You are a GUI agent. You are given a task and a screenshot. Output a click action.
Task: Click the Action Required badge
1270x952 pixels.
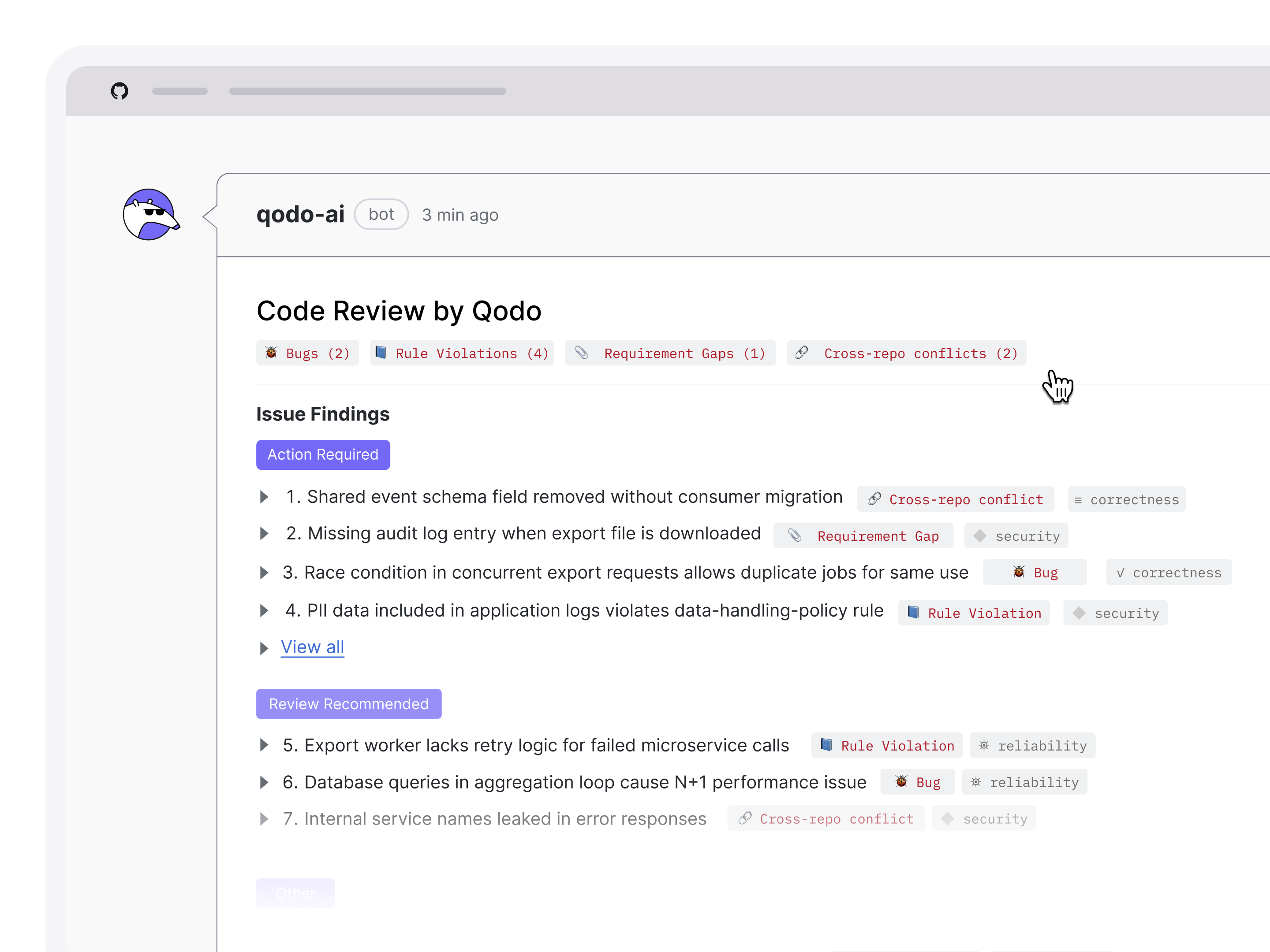[323, 454]
